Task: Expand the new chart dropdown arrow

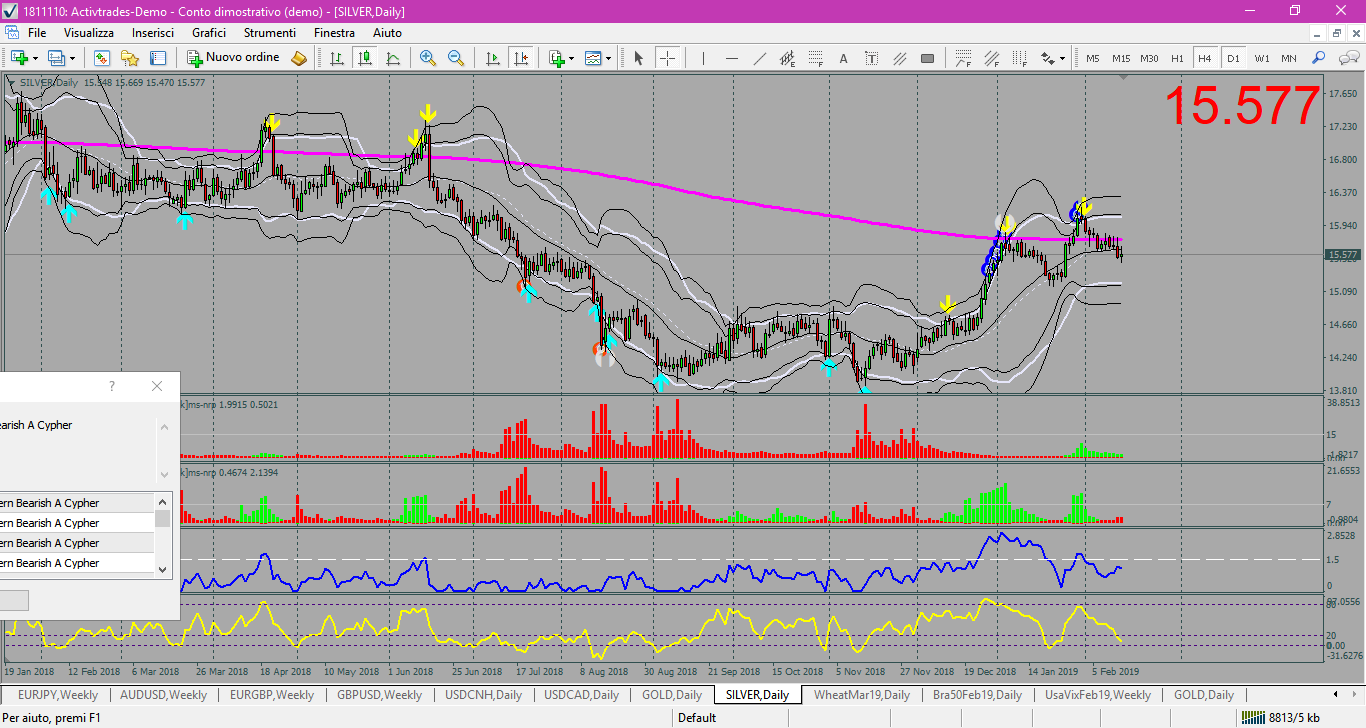Action: pos(36,58)
